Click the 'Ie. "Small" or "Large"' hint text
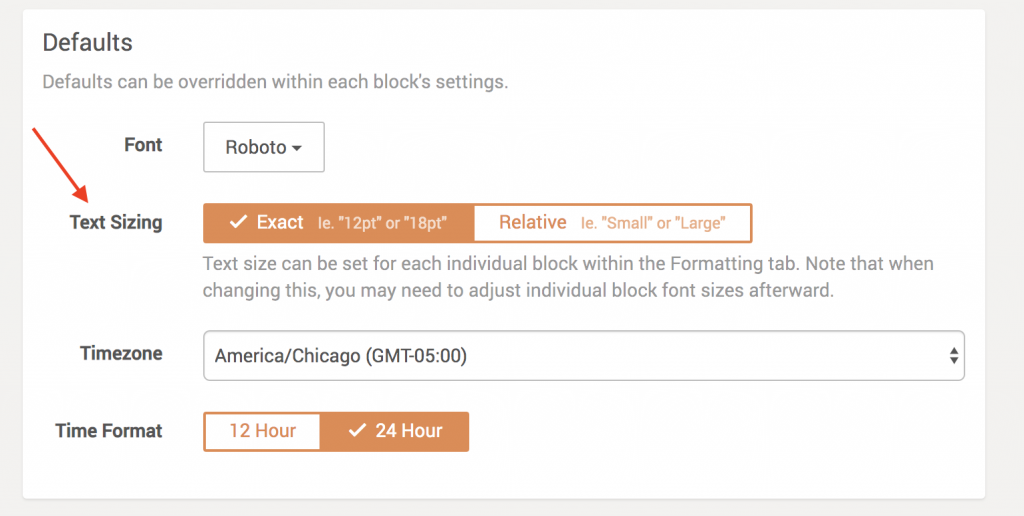The image size is (1024, 516). coord(653,223)
